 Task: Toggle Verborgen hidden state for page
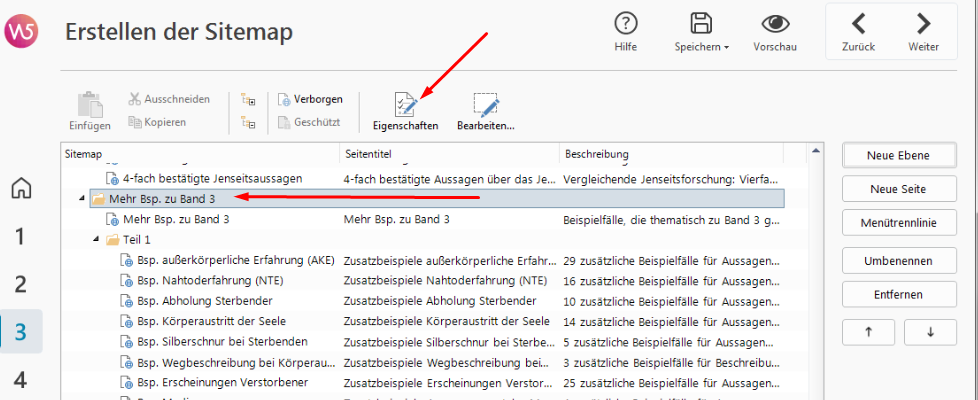(310, 99)
